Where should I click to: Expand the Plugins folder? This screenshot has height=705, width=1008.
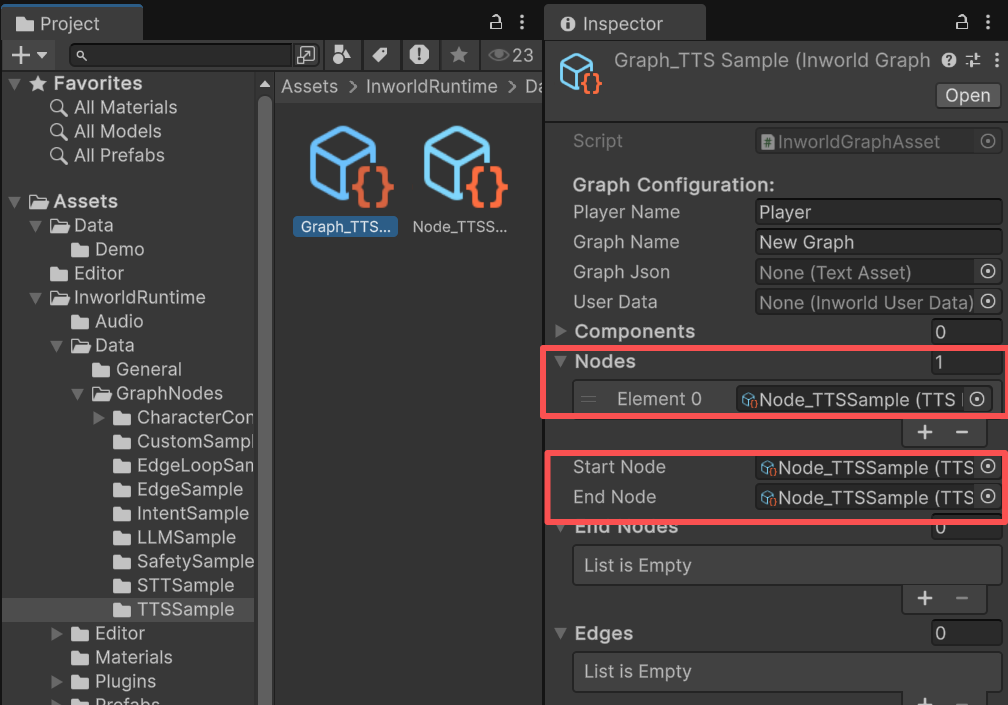click(57, 681)
